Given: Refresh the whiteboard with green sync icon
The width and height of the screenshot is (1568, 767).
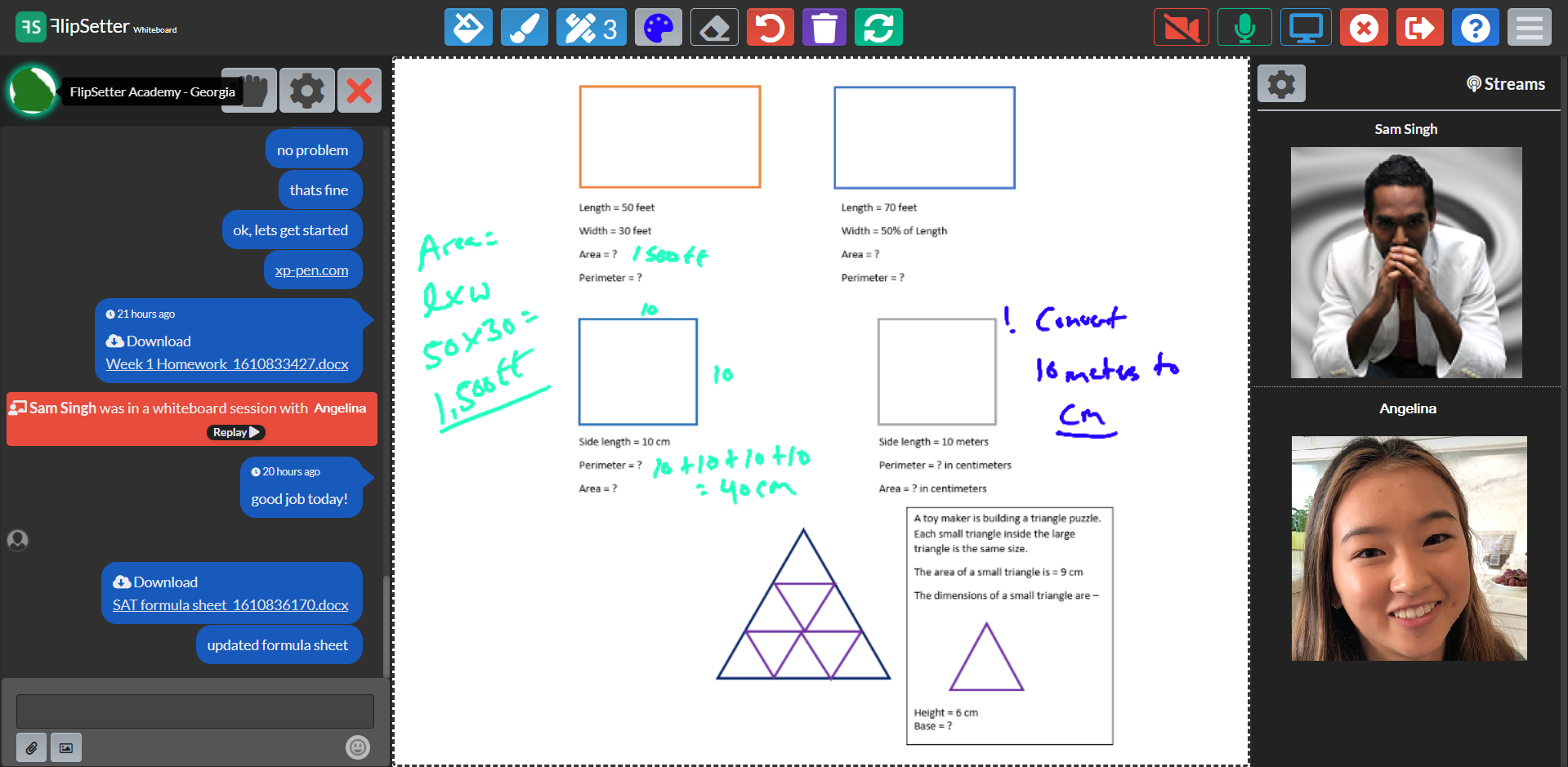Looking at the screenshot, I should coord(878,27).
